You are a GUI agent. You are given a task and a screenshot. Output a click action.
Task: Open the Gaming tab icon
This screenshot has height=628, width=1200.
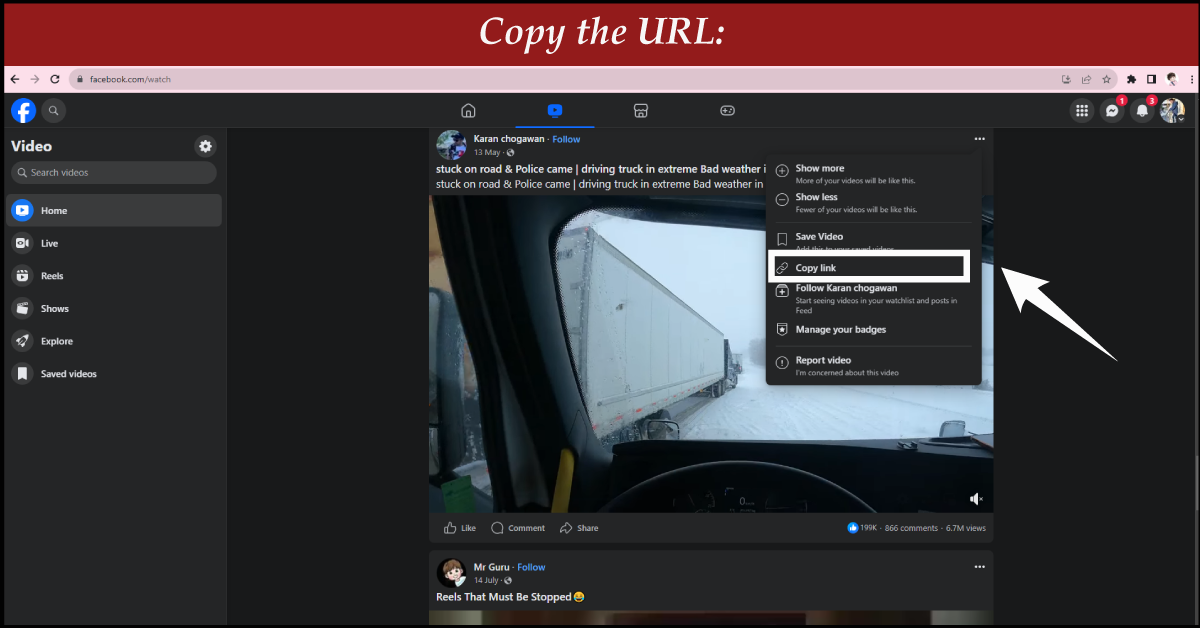pos(728,111)
